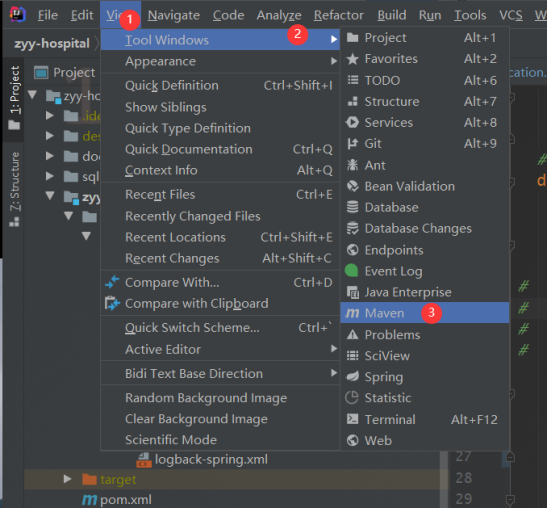Open the Spring tool window
The image size is (547, 508).
point(424,377)
